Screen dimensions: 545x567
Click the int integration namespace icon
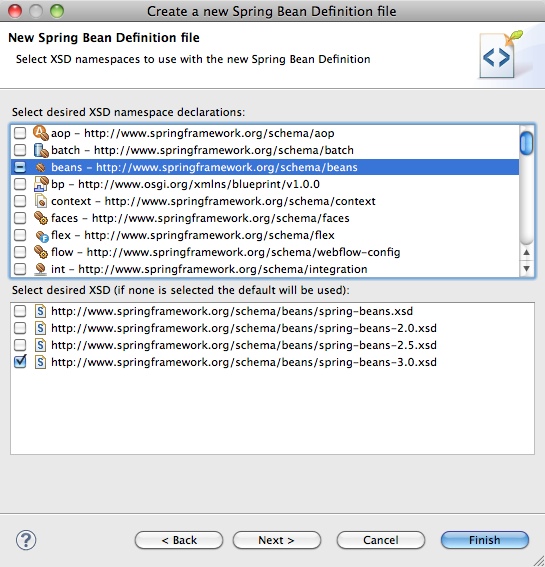point(41,269)
